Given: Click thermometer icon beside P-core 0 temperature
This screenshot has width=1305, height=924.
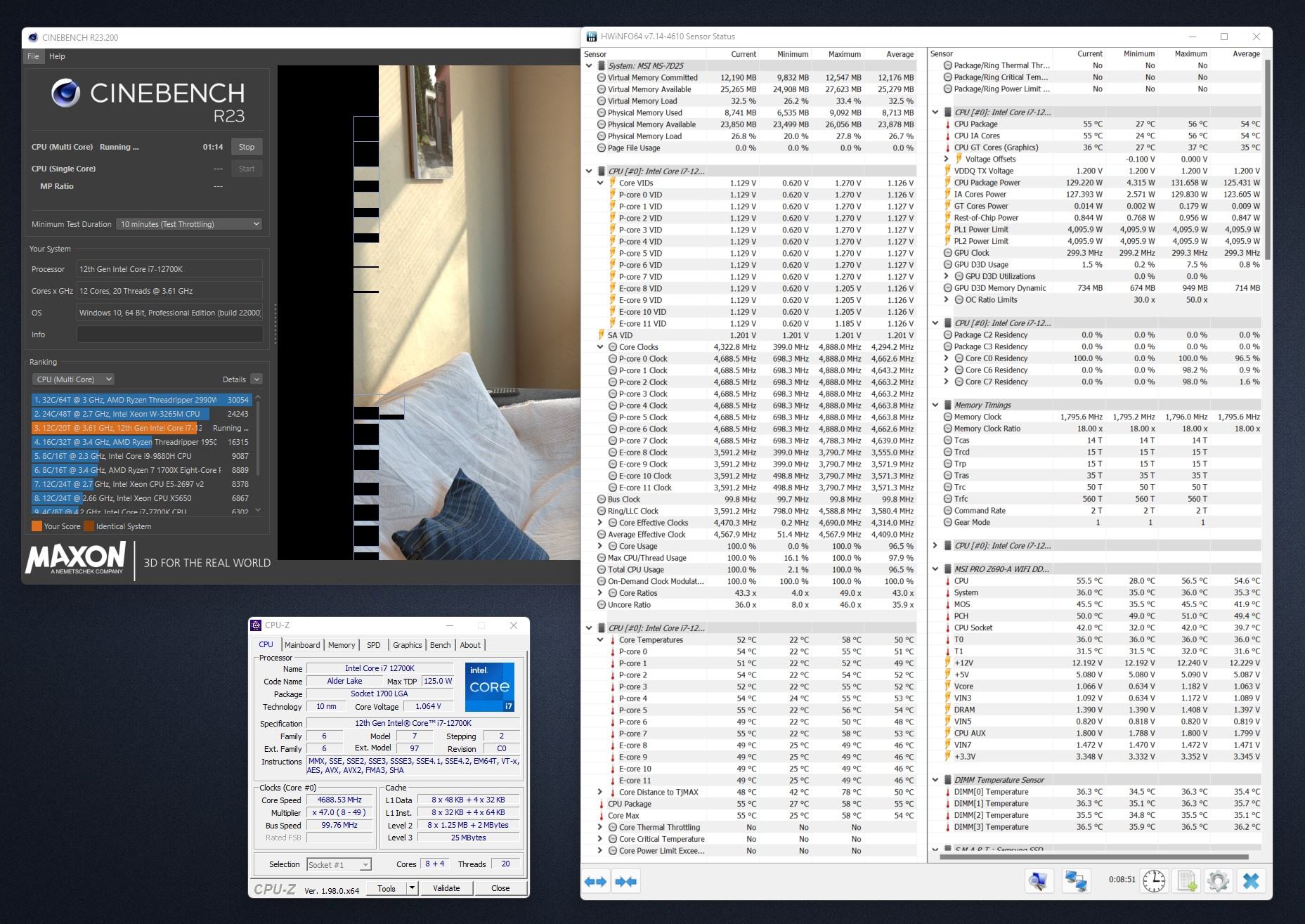Looking at the screenshot, I should [612, 651].
